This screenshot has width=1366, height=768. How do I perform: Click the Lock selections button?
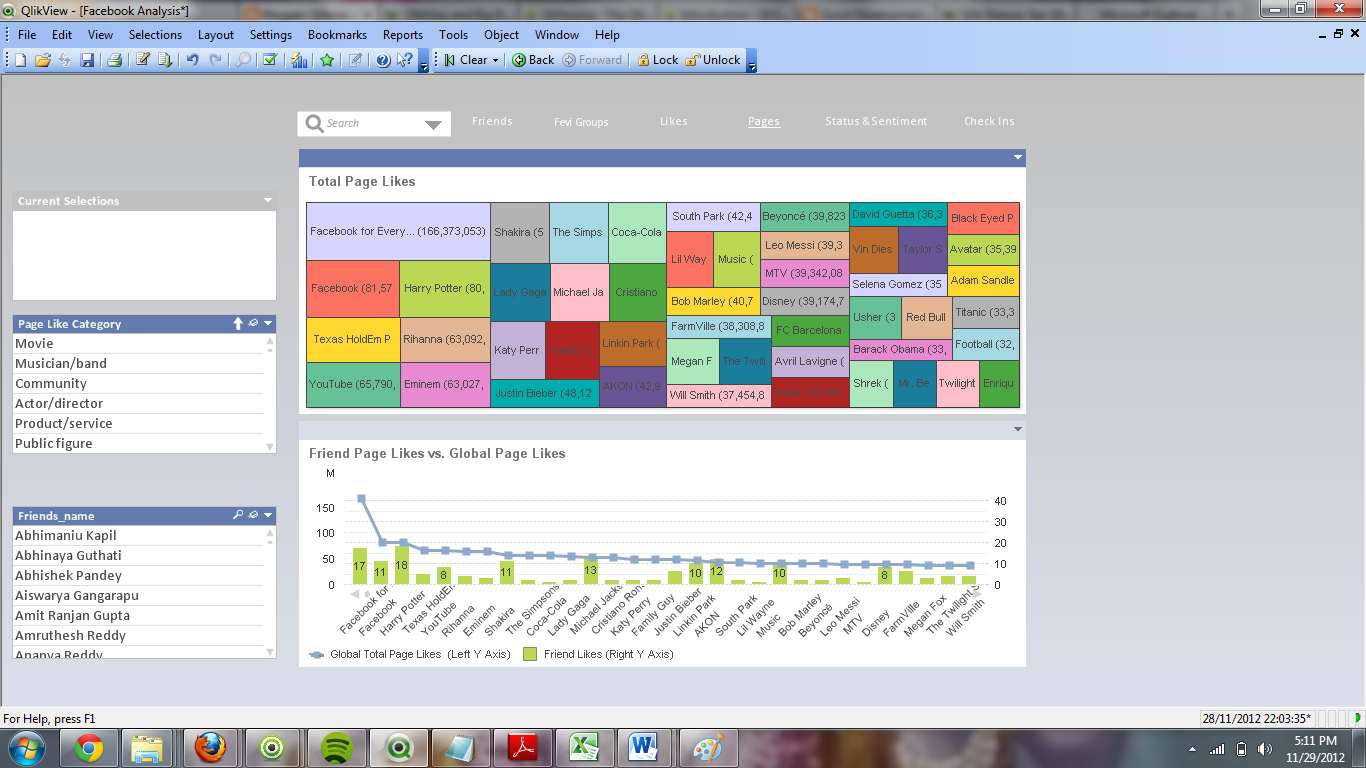tap(657, 60)
